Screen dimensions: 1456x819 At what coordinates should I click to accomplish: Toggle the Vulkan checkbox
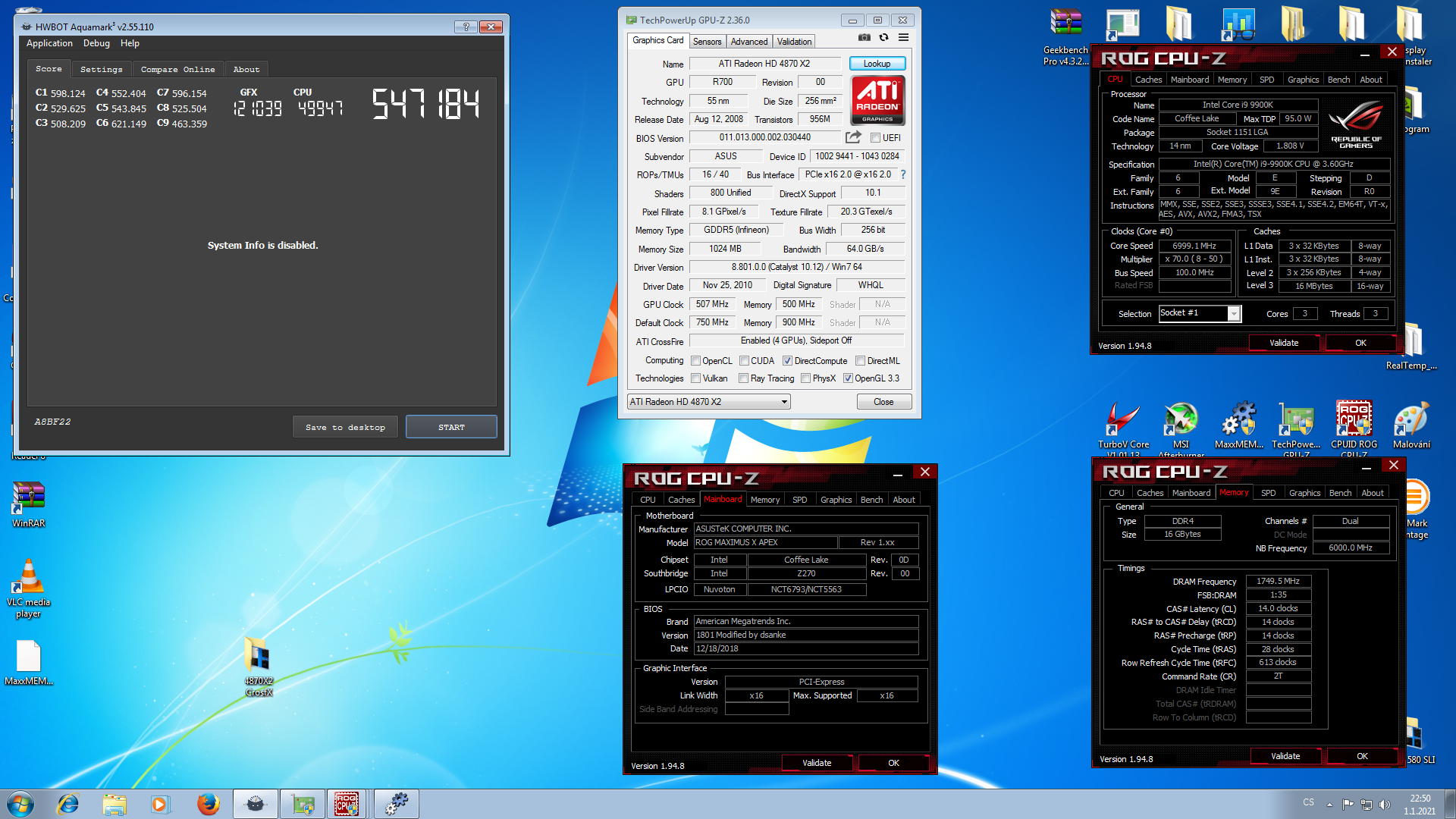pos(695,378)
